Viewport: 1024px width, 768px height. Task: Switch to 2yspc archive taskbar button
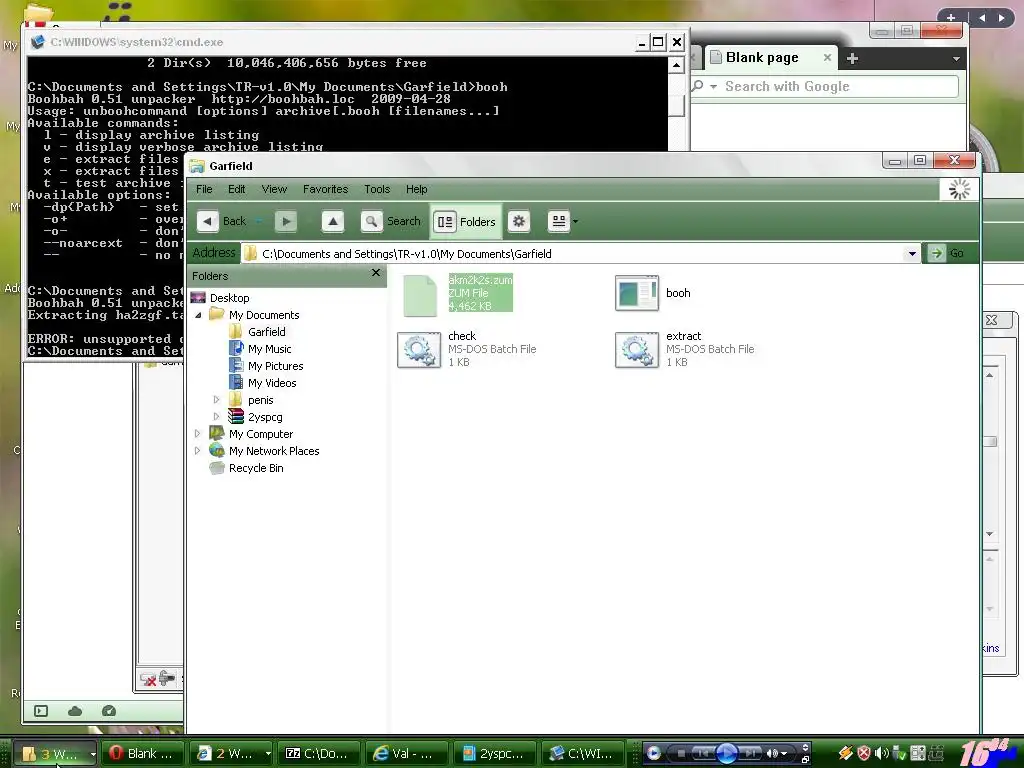(495, 754)
